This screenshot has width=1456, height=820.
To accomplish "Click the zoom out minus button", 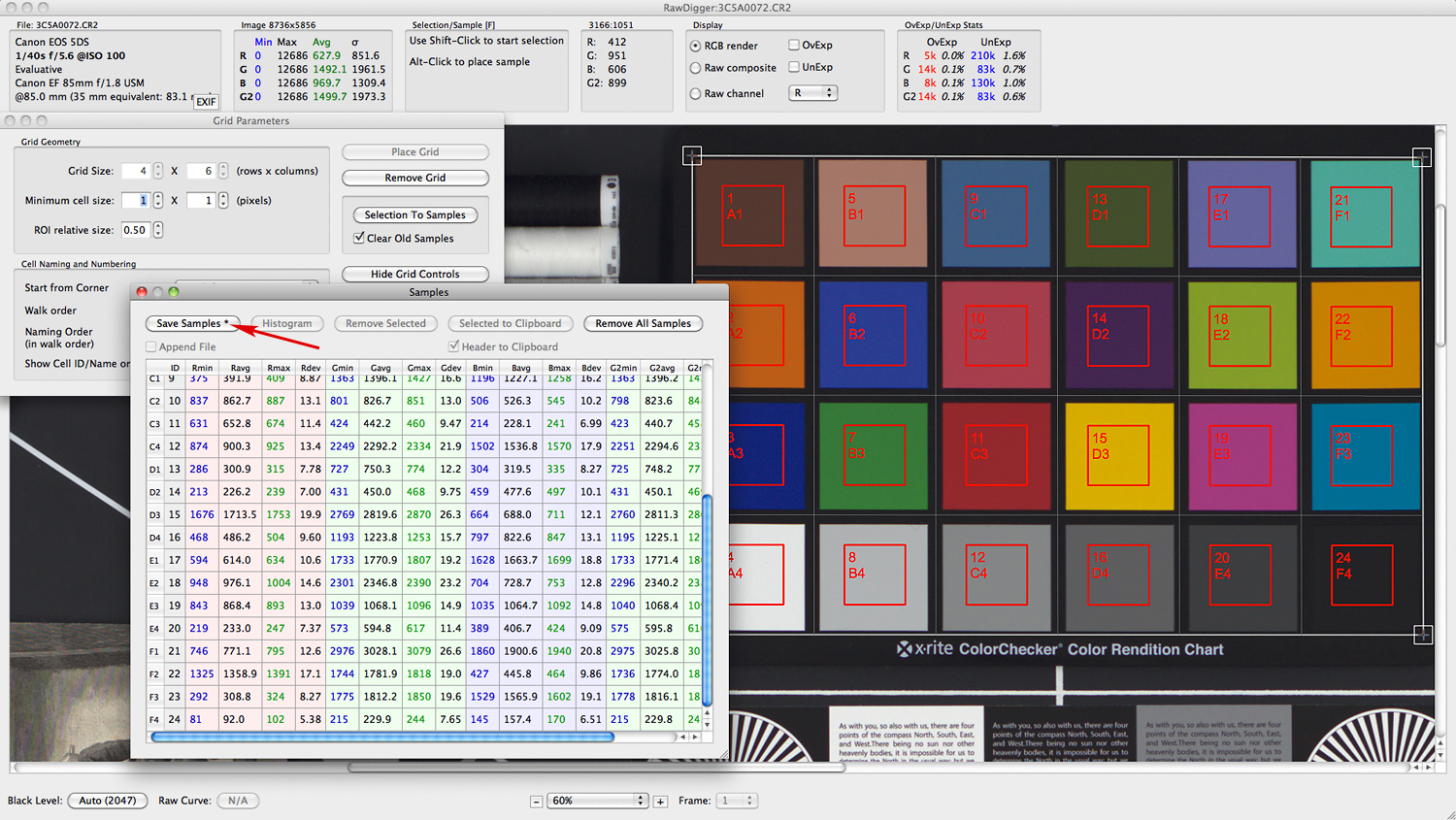I will tap(536, 802).
